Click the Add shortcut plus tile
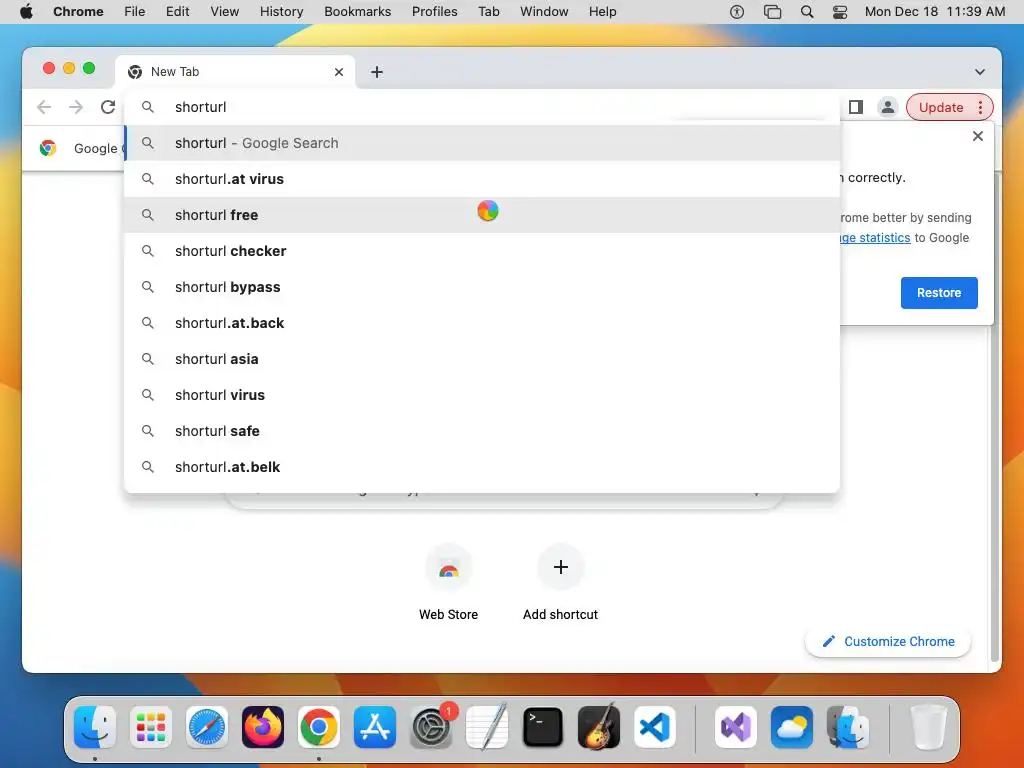The width and height of the screenshot is (1024, 768). pyautogui.click(x=560, y=582)
